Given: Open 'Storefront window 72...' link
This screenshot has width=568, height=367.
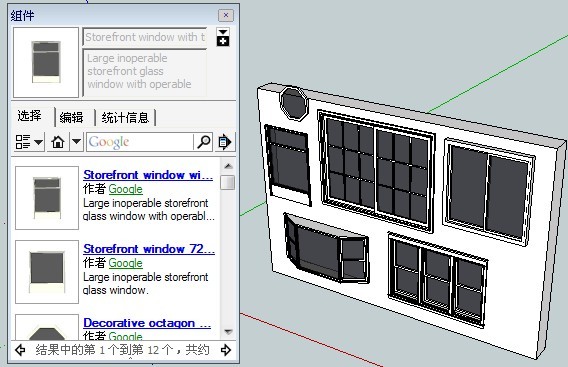Looking at the screenshot, I should click(149, 249).
